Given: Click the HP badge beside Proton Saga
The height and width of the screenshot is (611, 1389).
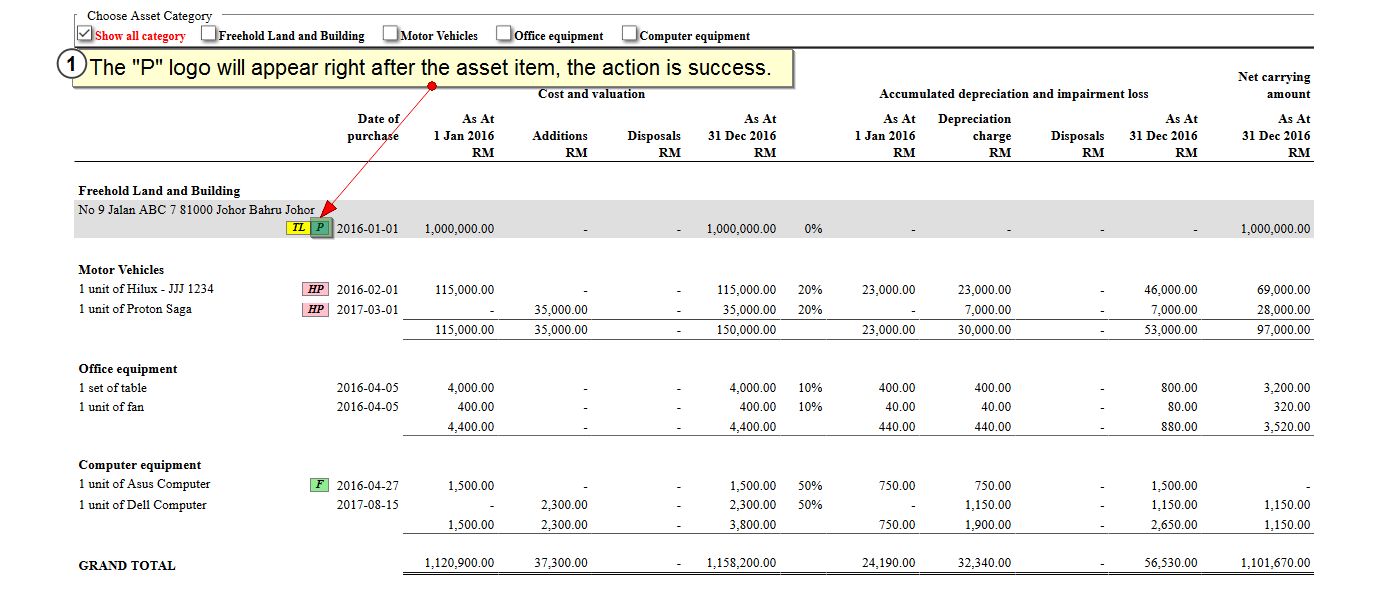Looking at the screenshot, I should click(315, 309).
